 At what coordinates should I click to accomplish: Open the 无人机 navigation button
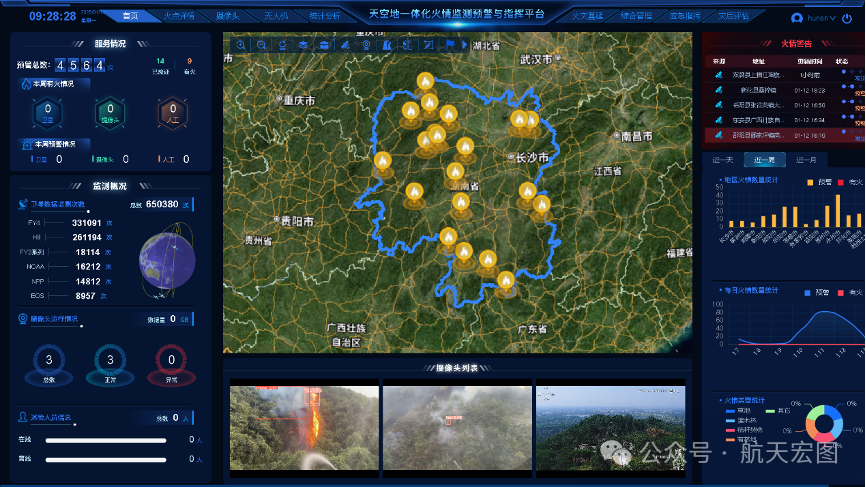(x=275, y=16)
